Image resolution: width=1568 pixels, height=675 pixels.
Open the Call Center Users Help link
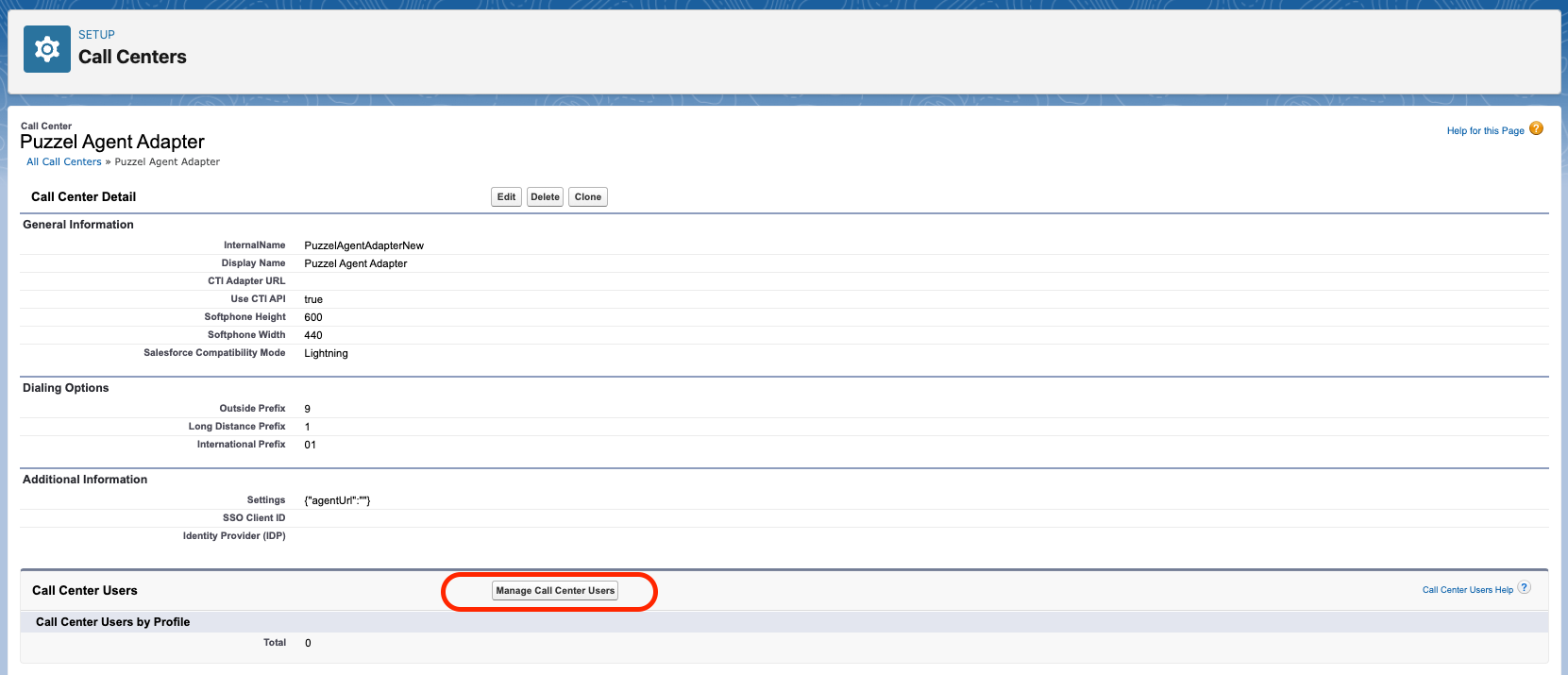1467,590
